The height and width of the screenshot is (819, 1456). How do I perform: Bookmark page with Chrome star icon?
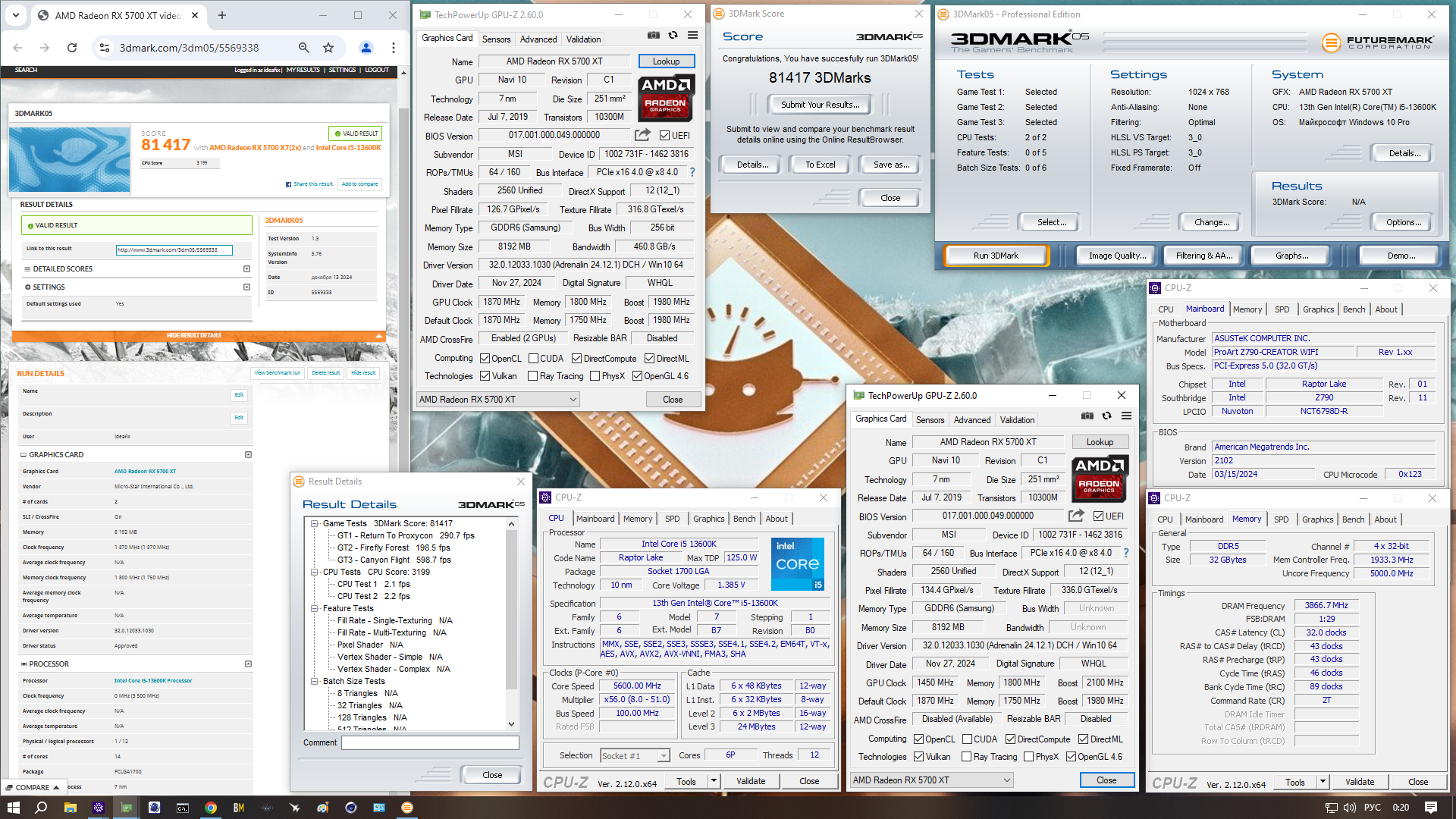coord(328,48)
